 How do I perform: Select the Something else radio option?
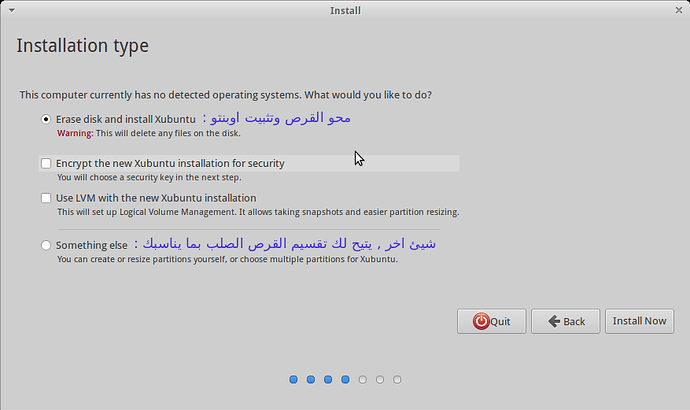point(46,245)
